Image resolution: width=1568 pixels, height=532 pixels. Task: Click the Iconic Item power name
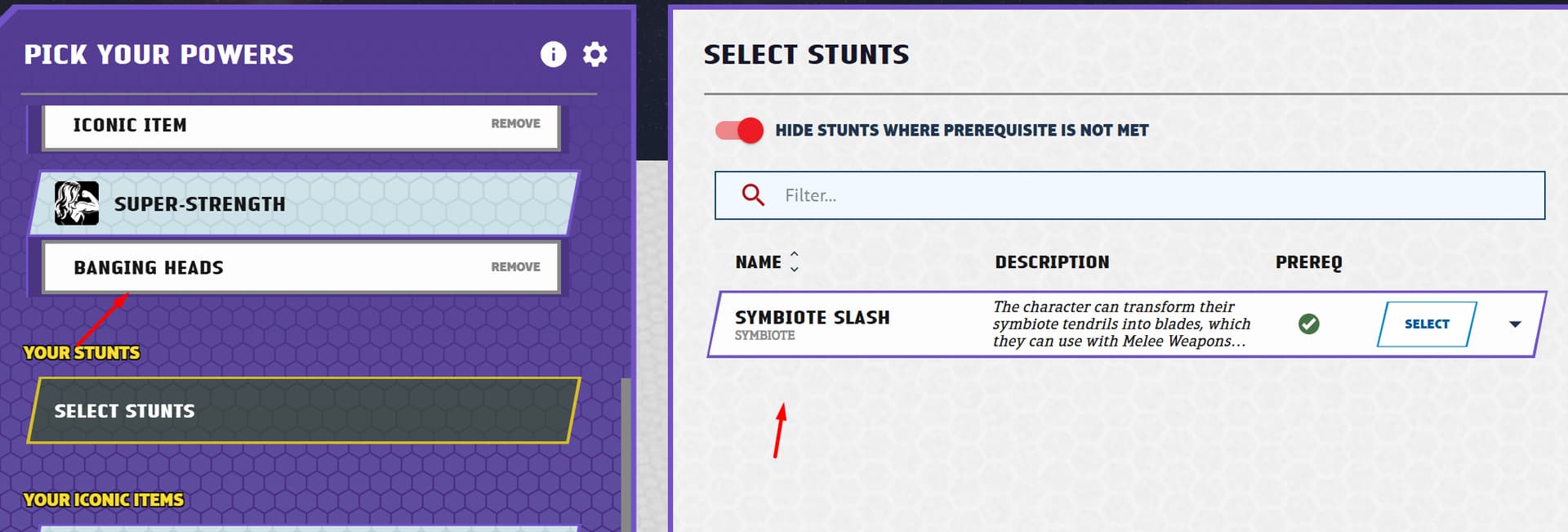[x=130, y=125]
